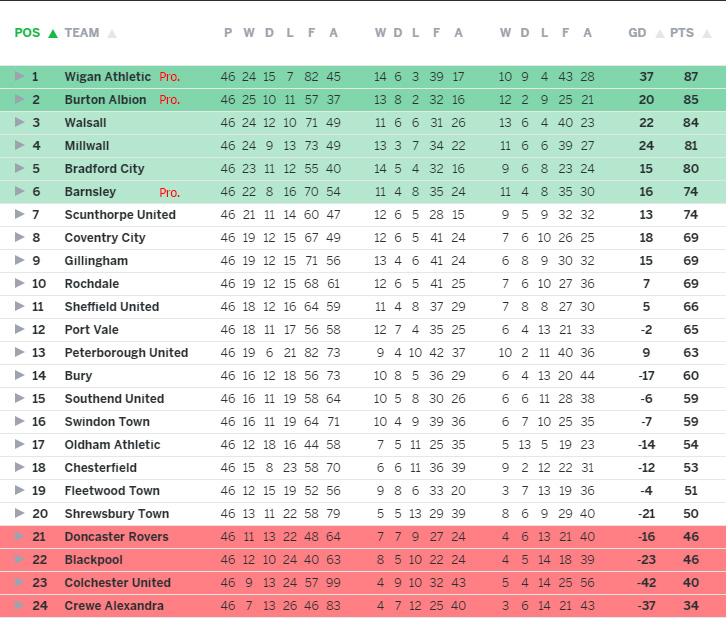Click the Pro. label next to Wigan Athletic
The height and width of the screenshot is (618, 726).
169,77
